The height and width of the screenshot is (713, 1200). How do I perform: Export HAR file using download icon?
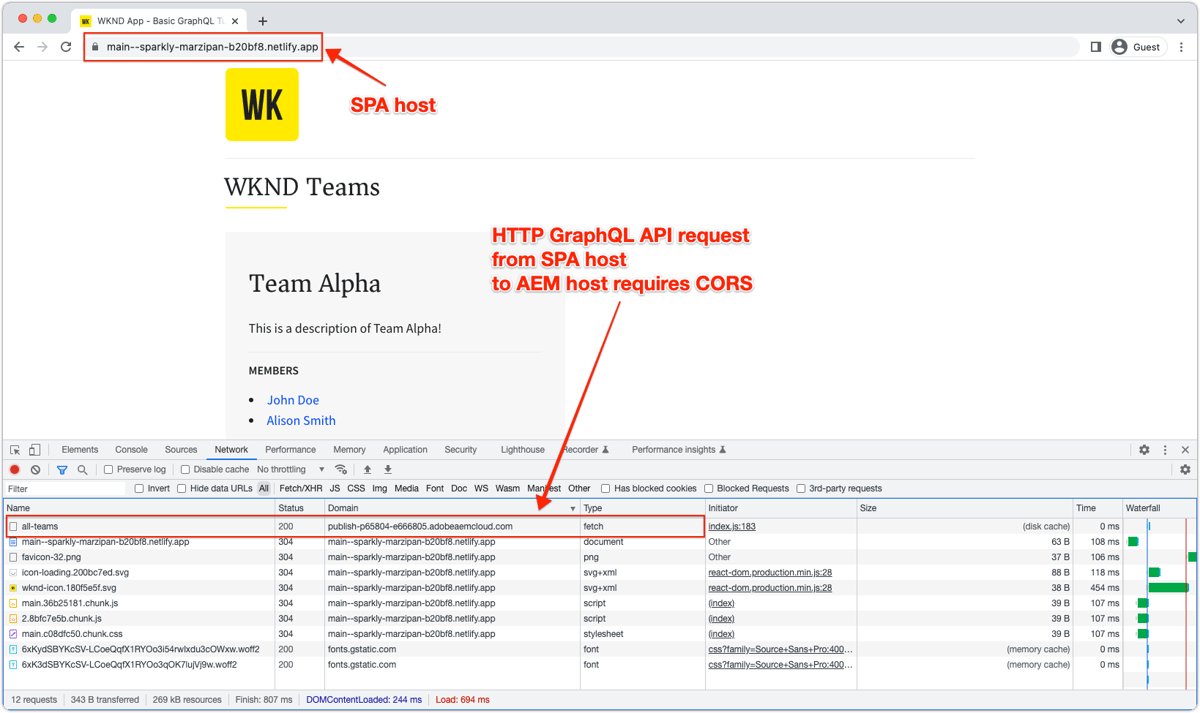coord(388,469)
